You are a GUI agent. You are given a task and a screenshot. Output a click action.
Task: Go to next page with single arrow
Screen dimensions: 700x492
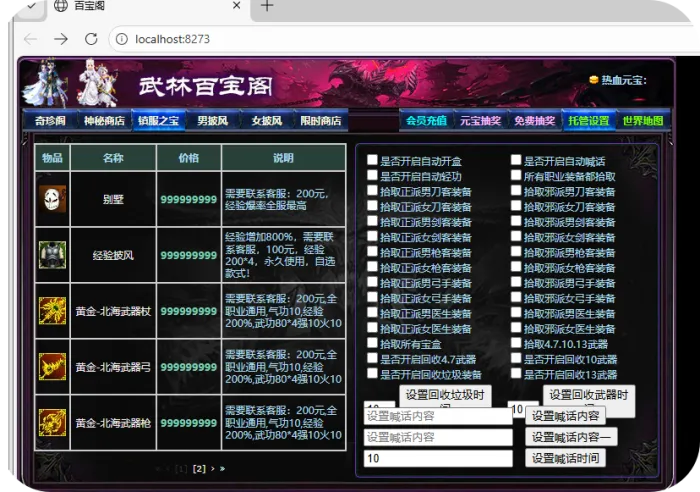(x=212, y=468)
